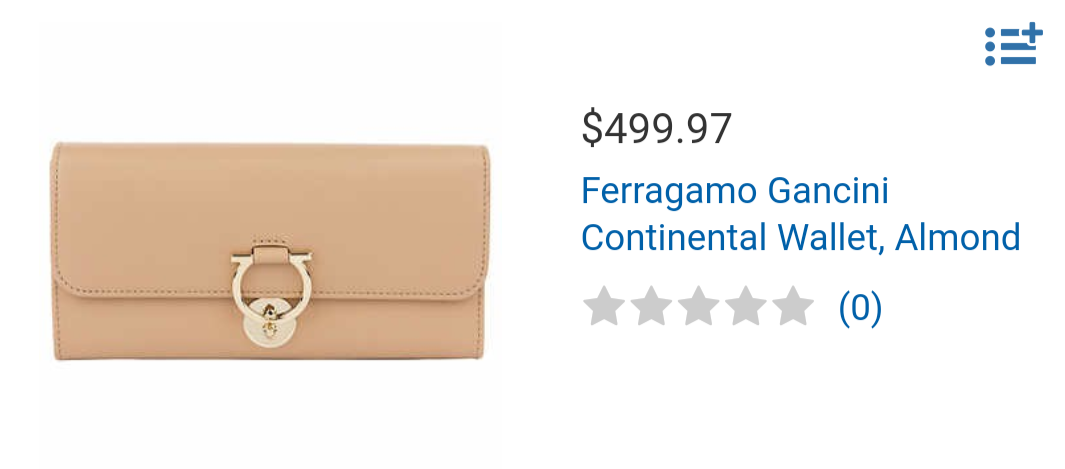Open the (0) reviews count link

coord(860,307)
